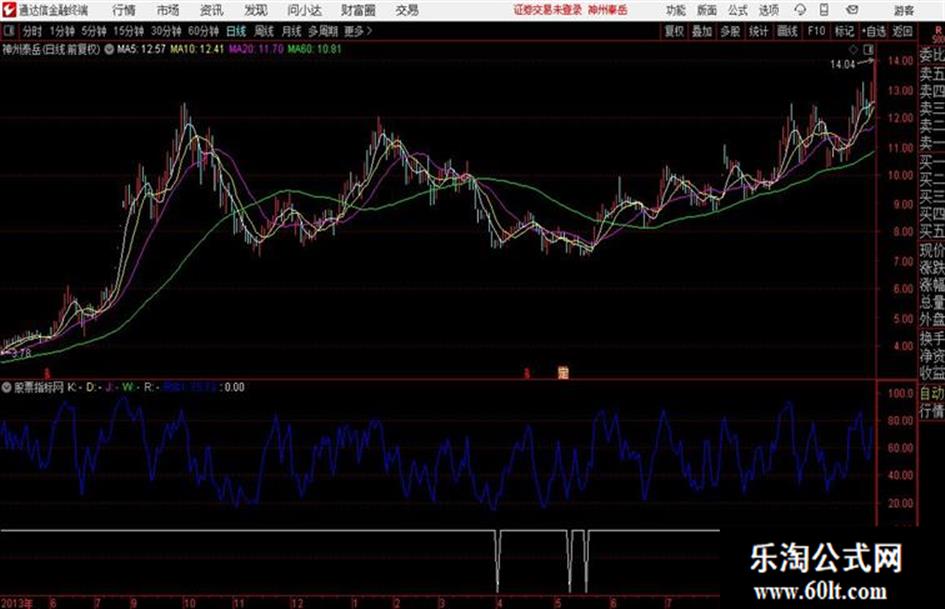
Task: Open dropdown arrow beside 股票指标网 indicator
Action: pos(7,387)
